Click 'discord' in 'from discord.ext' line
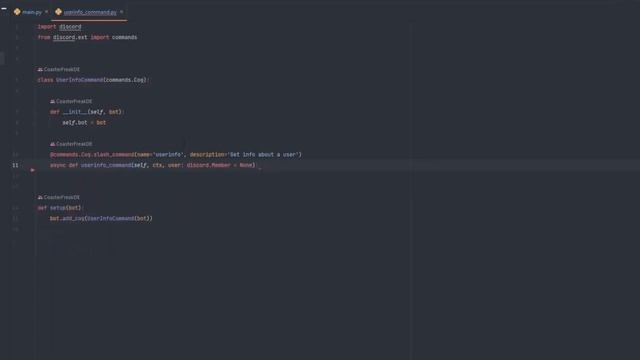The image size is (640, 360). pos(64,37)
